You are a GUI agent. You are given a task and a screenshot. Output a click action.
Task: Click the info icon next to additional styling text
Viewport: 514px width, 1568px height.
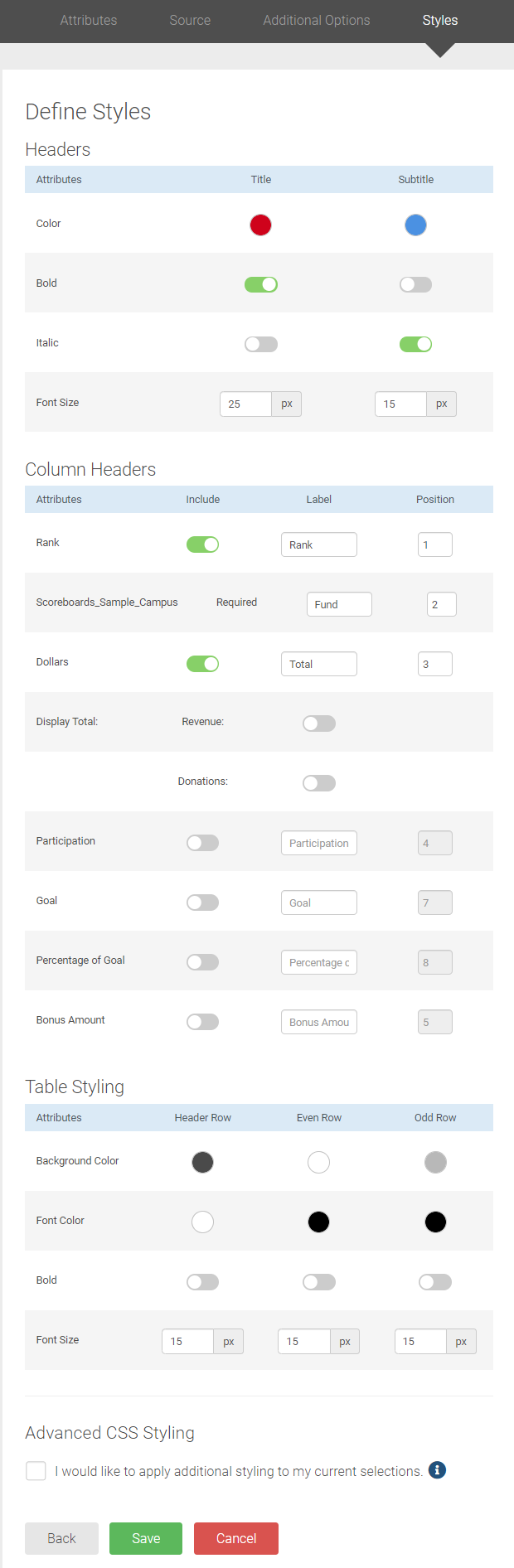(x=437, y=1464)
